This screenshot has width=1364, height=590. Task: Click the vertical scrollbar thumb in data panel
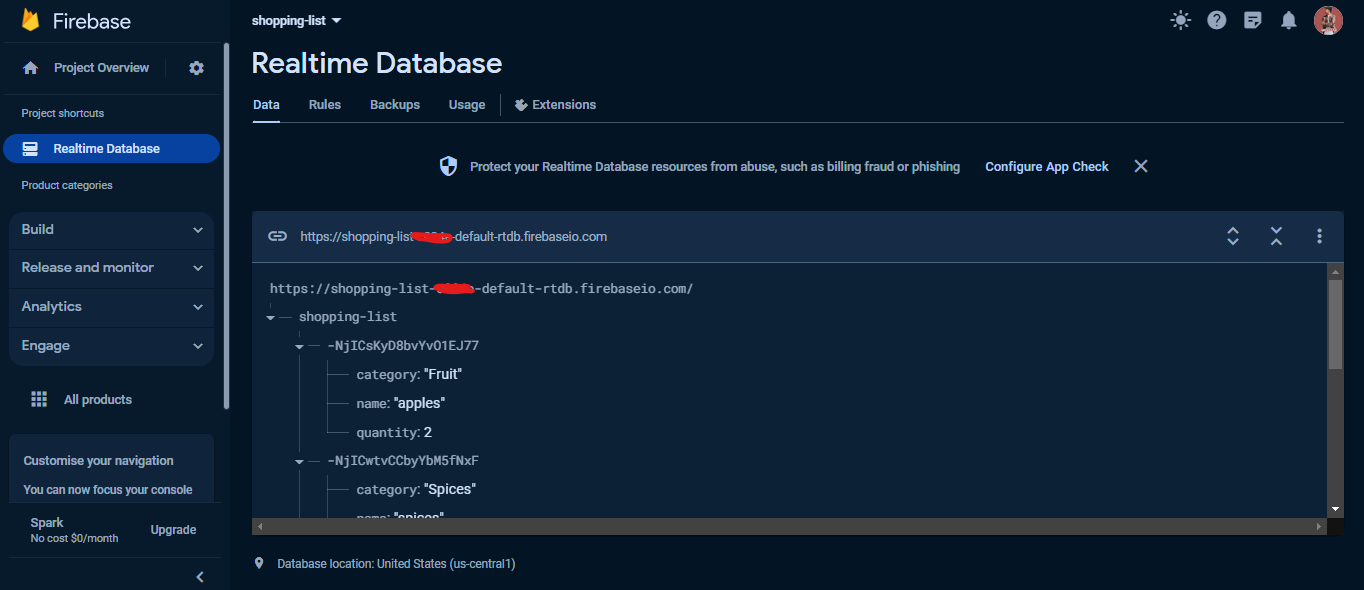(1335, 324)
